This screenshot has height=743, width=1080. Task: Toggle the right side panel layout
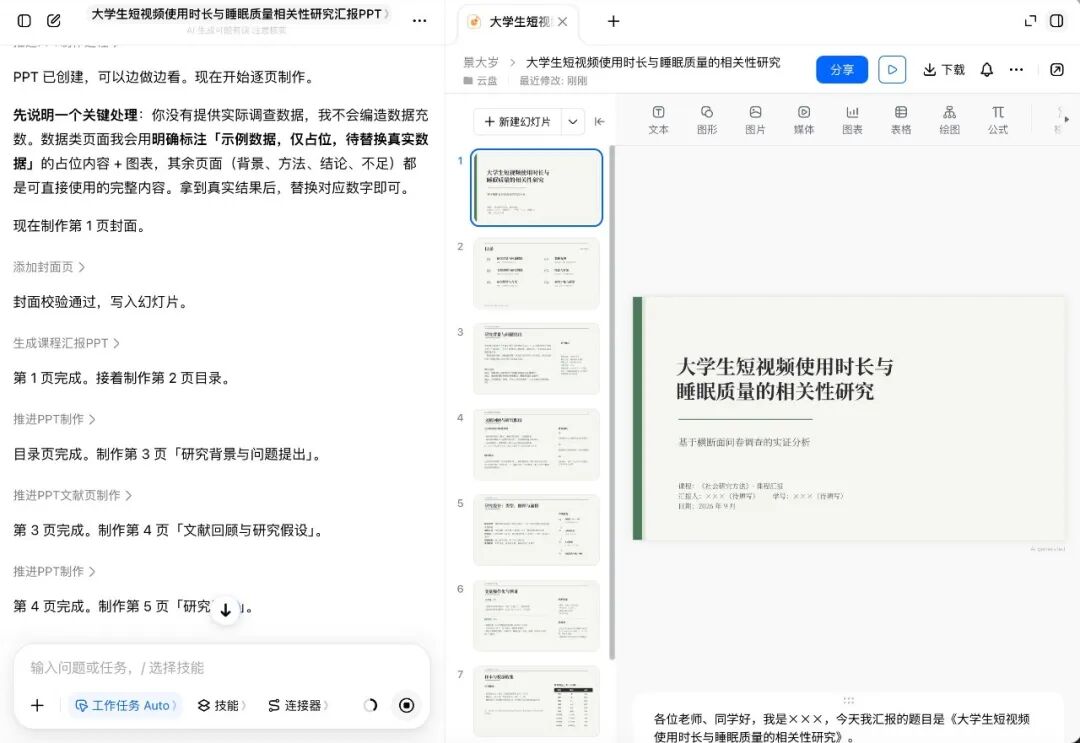[1057, 21]
